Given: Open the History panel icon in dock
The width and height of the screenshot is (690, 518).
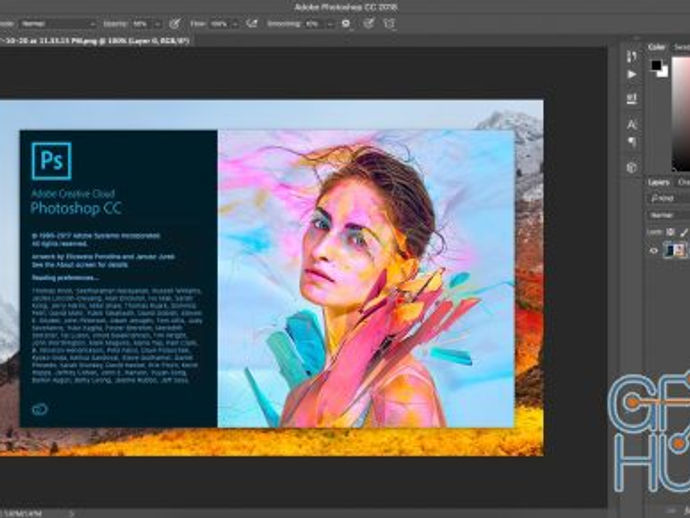Looking at the screenshot, I should click(631, 56).
